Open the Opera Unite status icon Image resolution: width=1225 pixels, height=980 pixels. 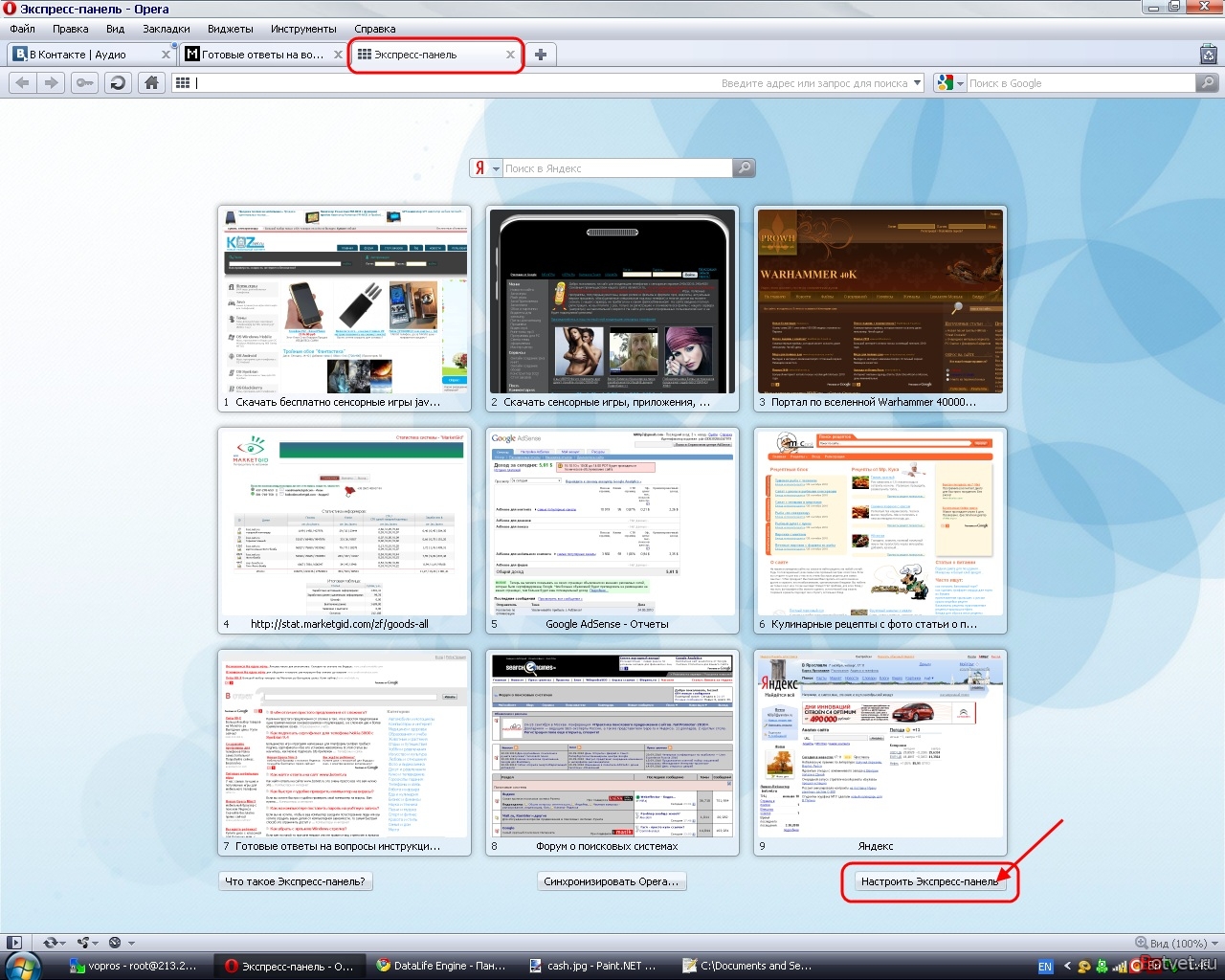coord(83,943)
